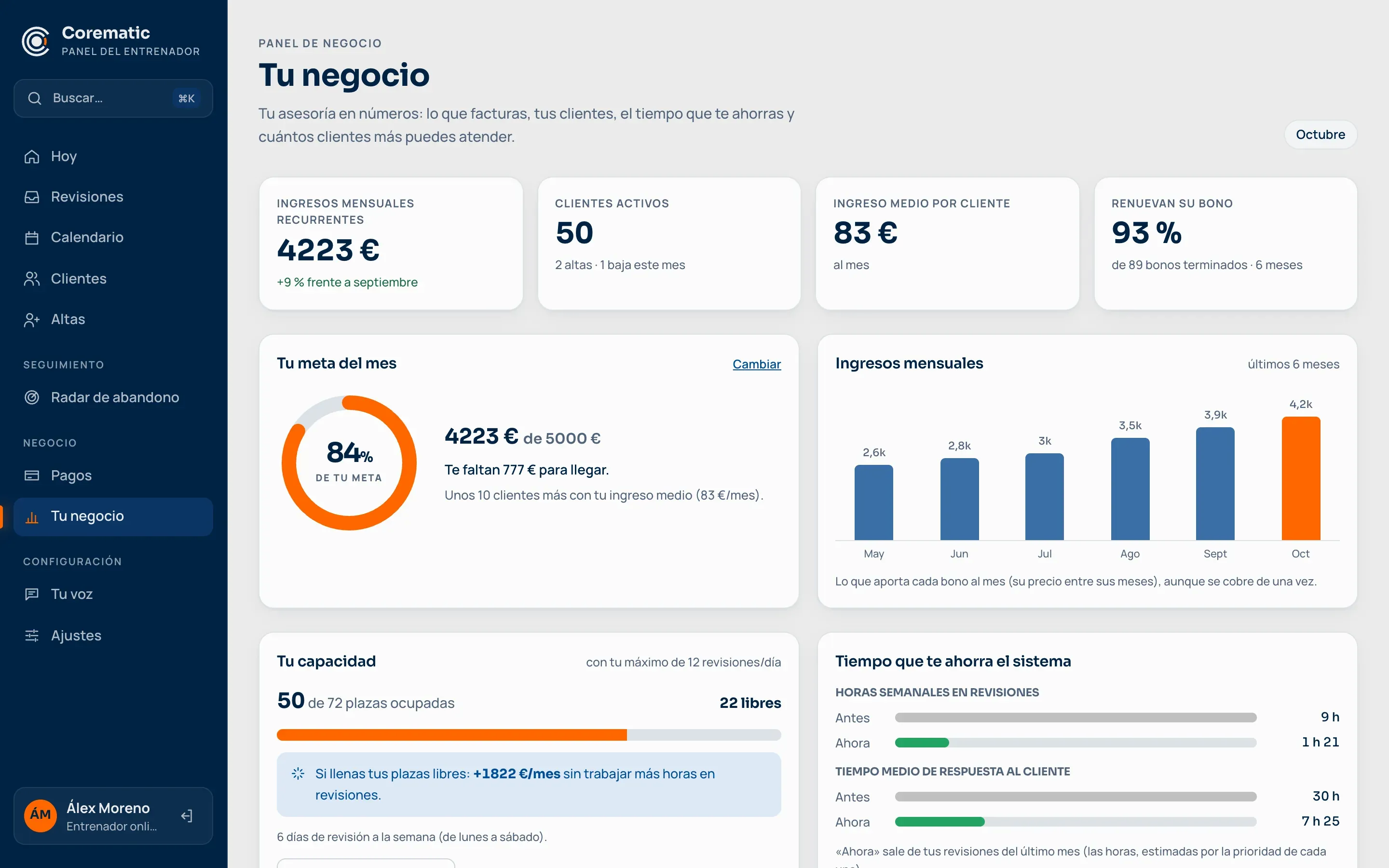Open Álex Moreno profile card

(113, 816)
